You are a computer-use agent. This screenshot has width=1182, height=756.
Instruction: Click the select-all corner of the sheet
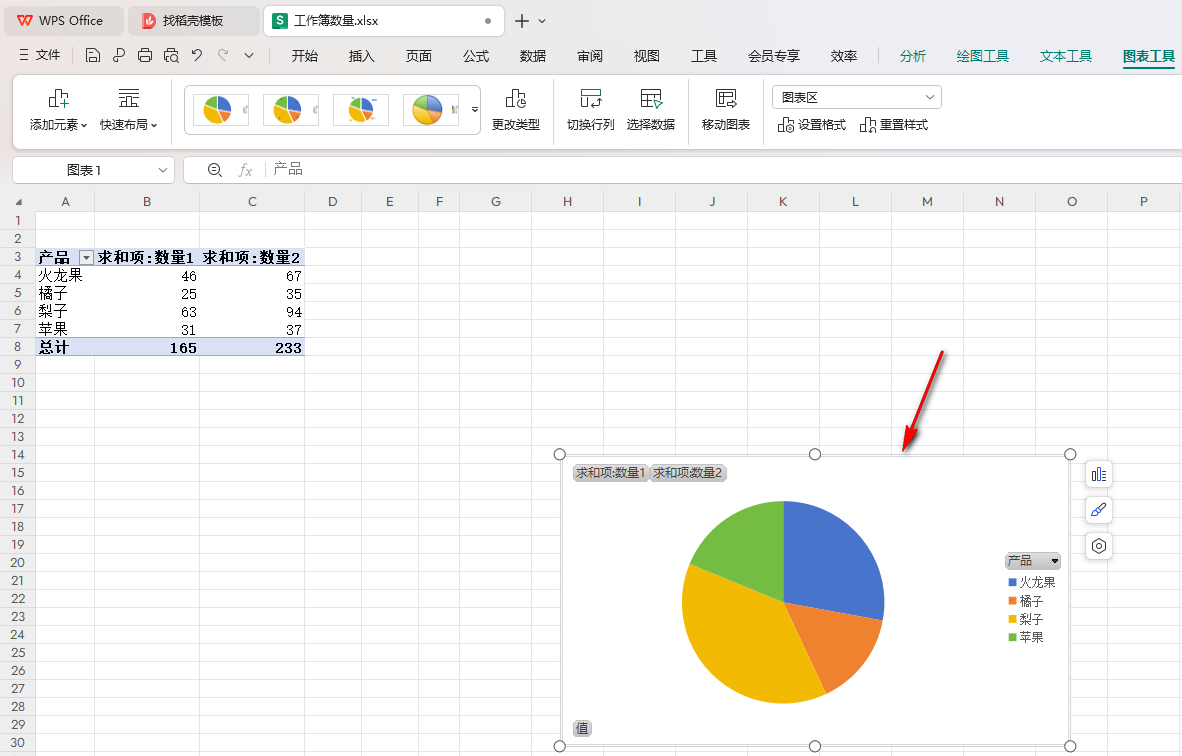point(18,202)
